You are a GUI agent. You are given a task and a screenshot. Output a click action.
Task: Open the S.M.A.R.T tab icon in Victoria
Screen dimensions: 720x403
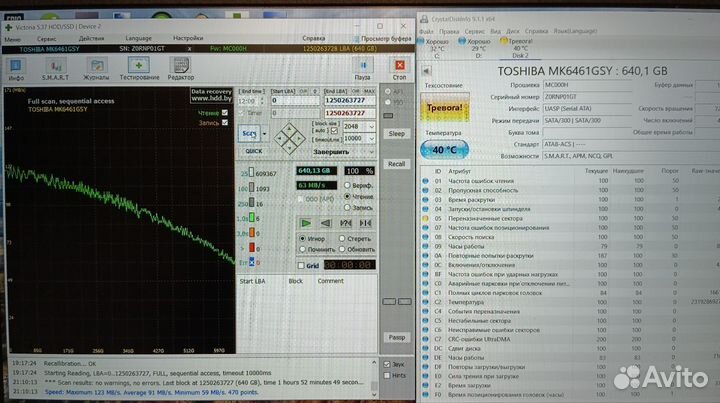(x=56, y=66)
